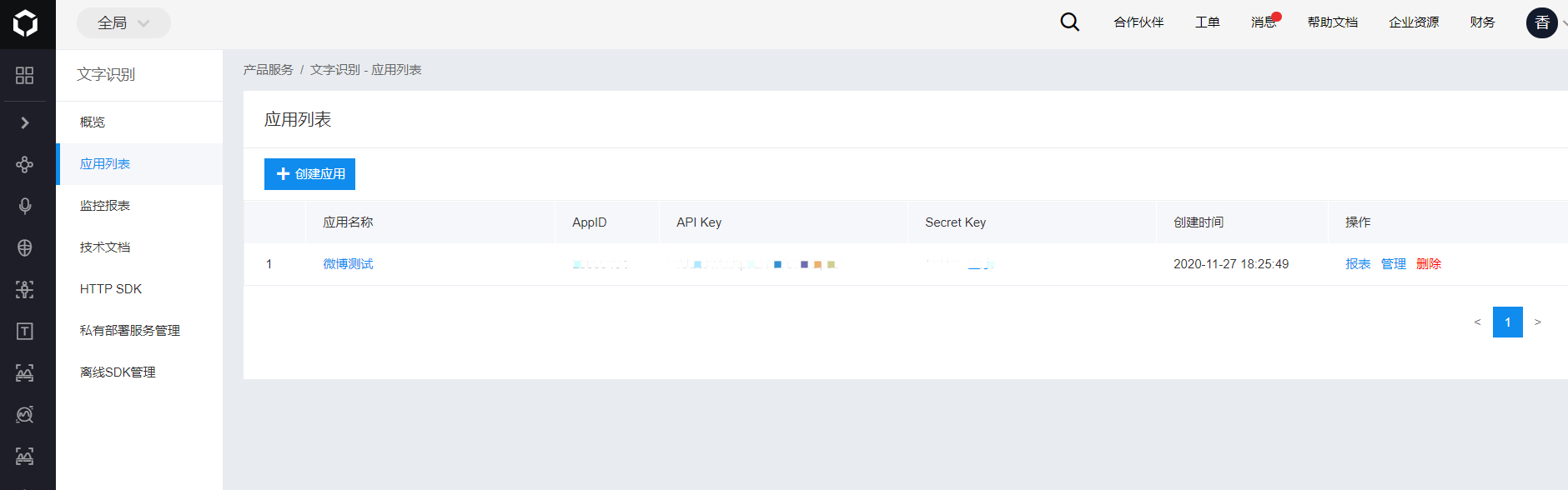Expand the left sidebar with the chevron arrow
The height and width of the screenshot is (490, 1568).
pos(25,122)
